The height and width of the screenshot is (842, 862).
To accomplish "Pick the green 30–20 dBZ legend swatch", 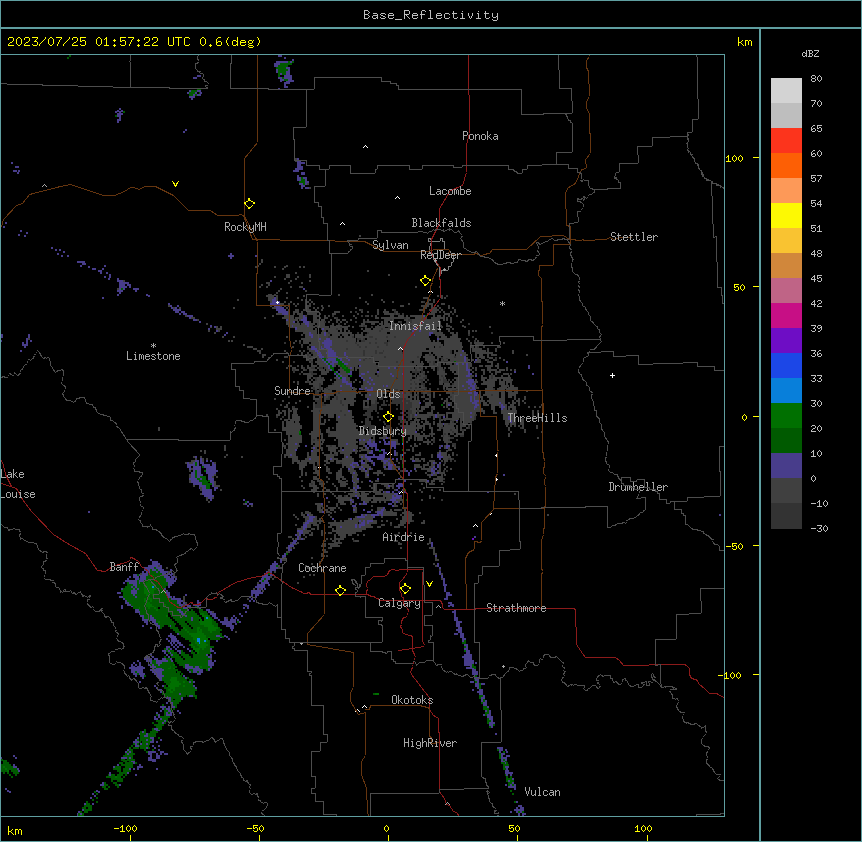I will [786, 416].
